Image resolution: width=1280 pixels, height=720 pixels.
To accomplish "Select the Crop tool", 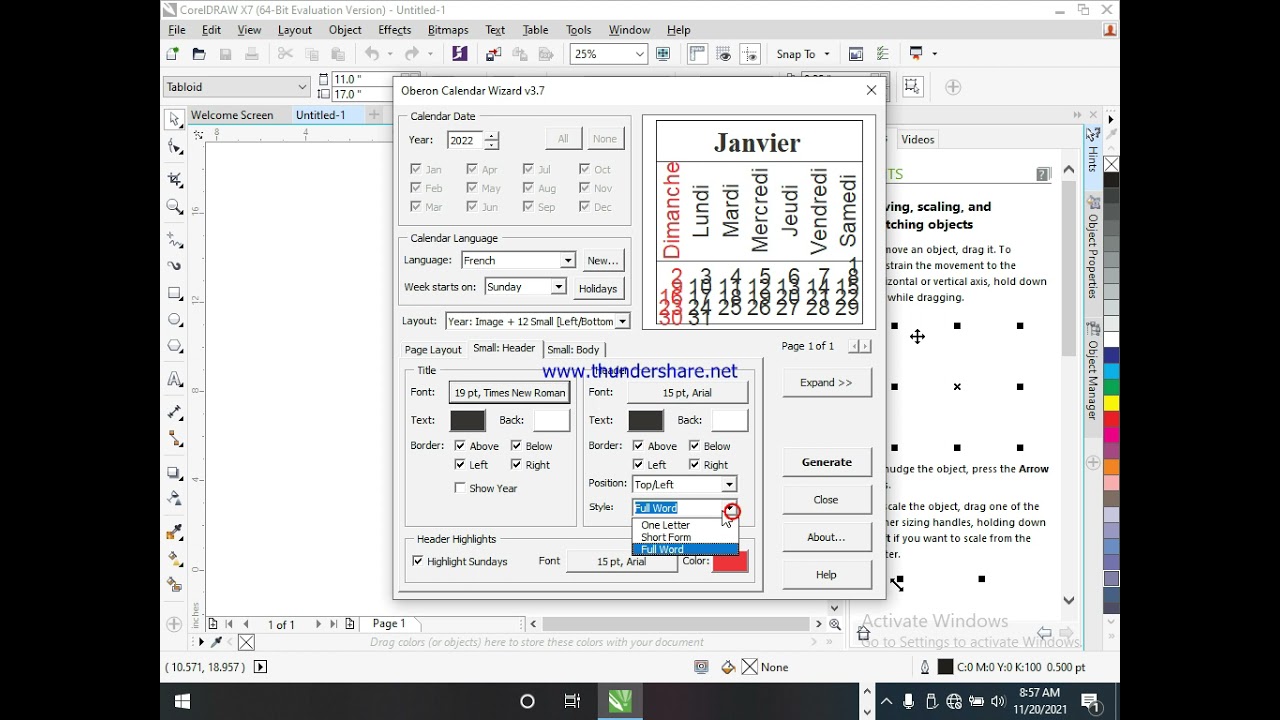I will tap(175, 179).
